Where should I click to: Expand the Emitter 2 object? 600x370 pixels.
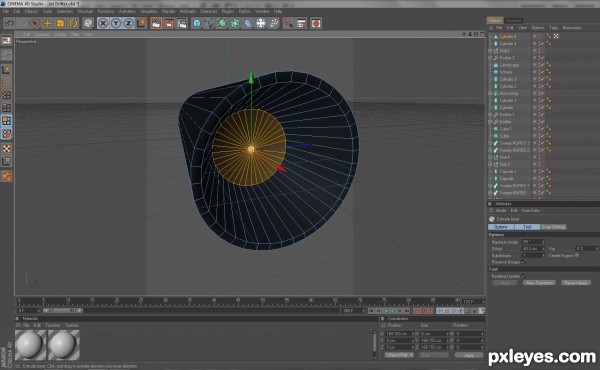click(491, 58)
